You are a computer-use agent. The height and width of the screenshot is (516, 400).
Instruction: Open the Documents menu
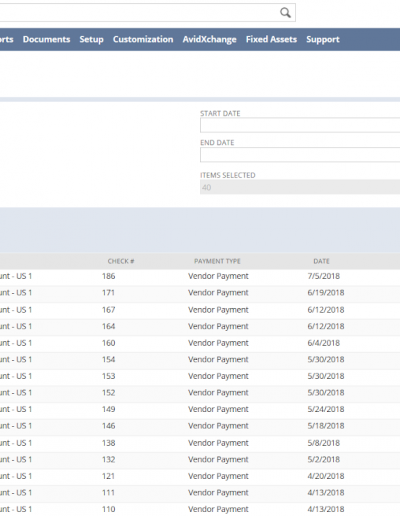[46, 39]
